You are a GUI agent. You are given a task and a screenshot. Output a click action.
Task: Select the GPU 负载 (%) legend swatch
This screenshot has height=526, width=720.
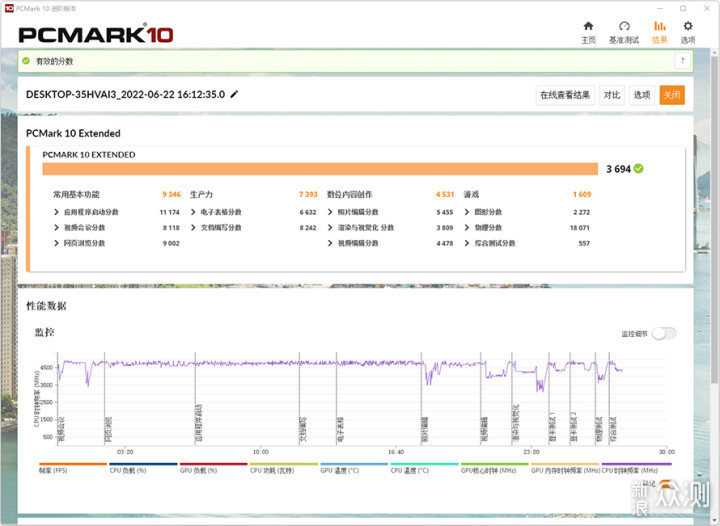click(214, 464)
